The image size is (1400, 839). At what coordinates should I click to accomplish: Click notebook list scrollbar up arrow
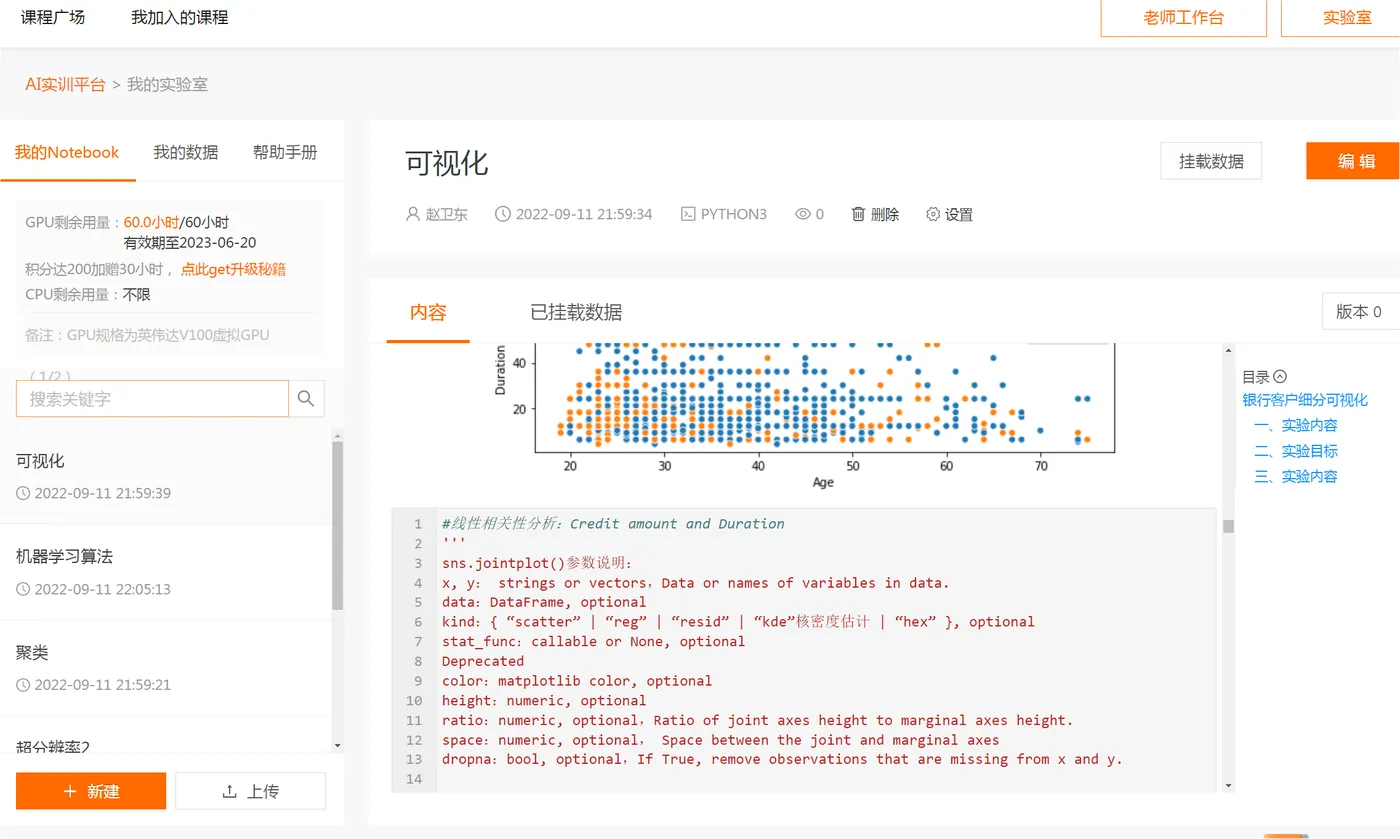click(338, 435)
